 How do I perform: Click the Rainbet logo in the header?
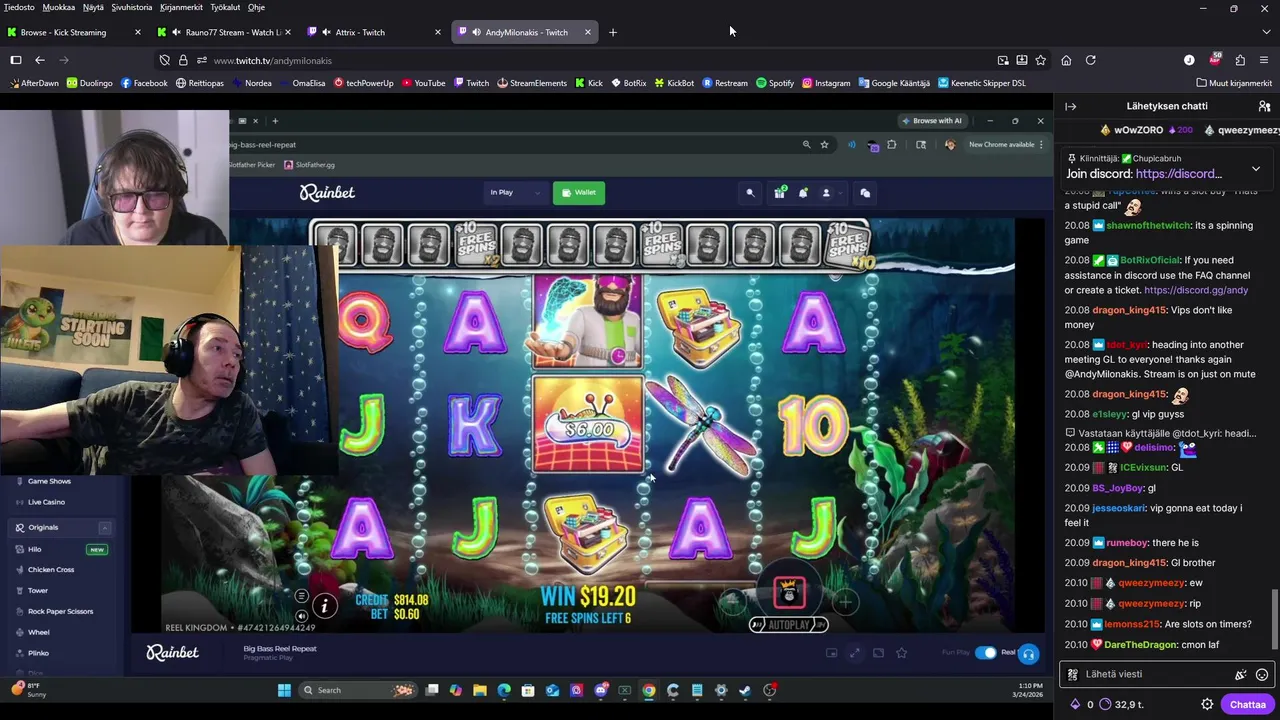tap(327, 192)
